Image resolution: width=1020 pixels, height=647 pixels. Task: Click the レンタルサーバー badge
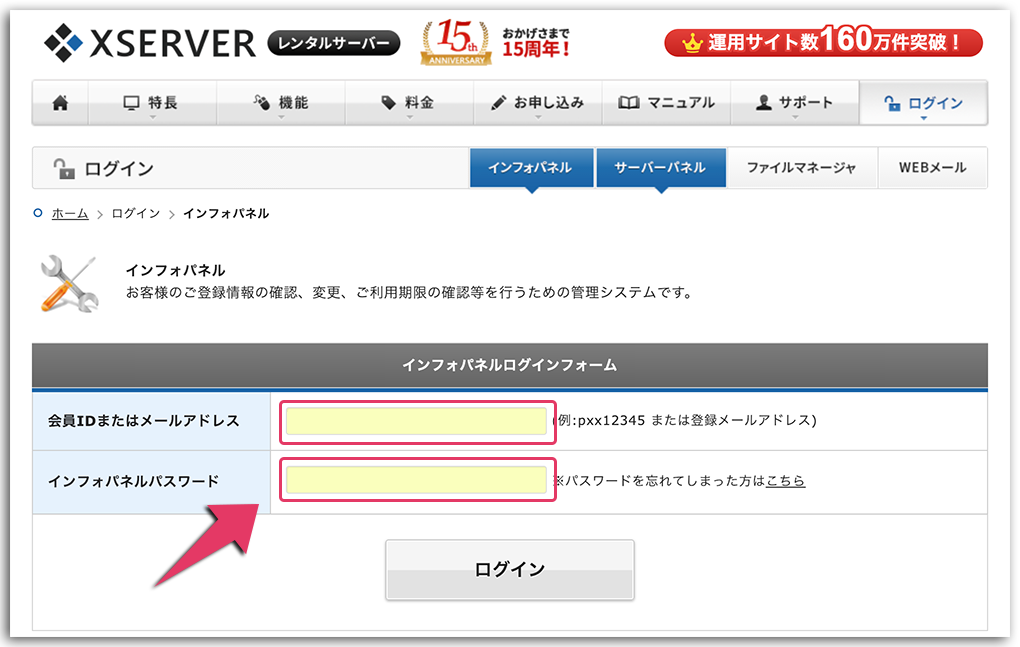pos(333,43)
